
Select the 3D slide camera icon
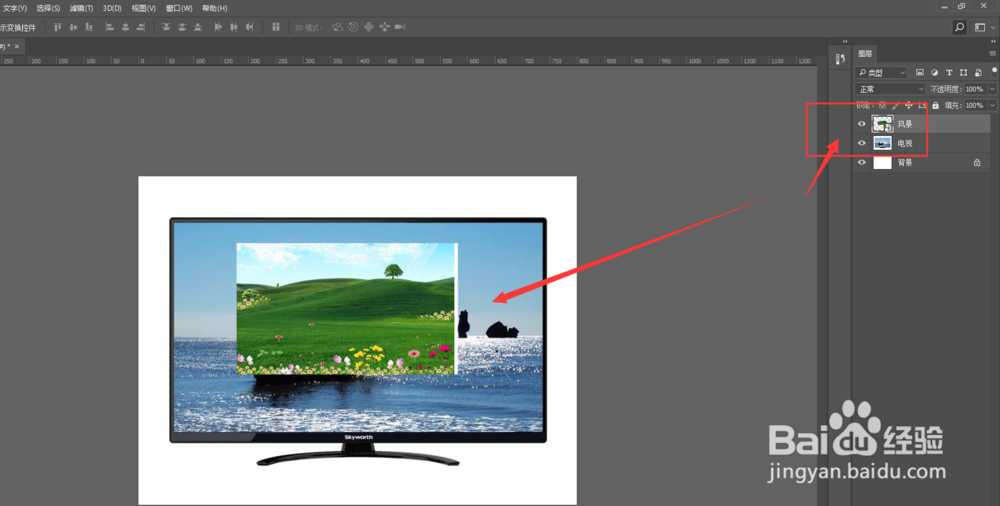(385, 27)
